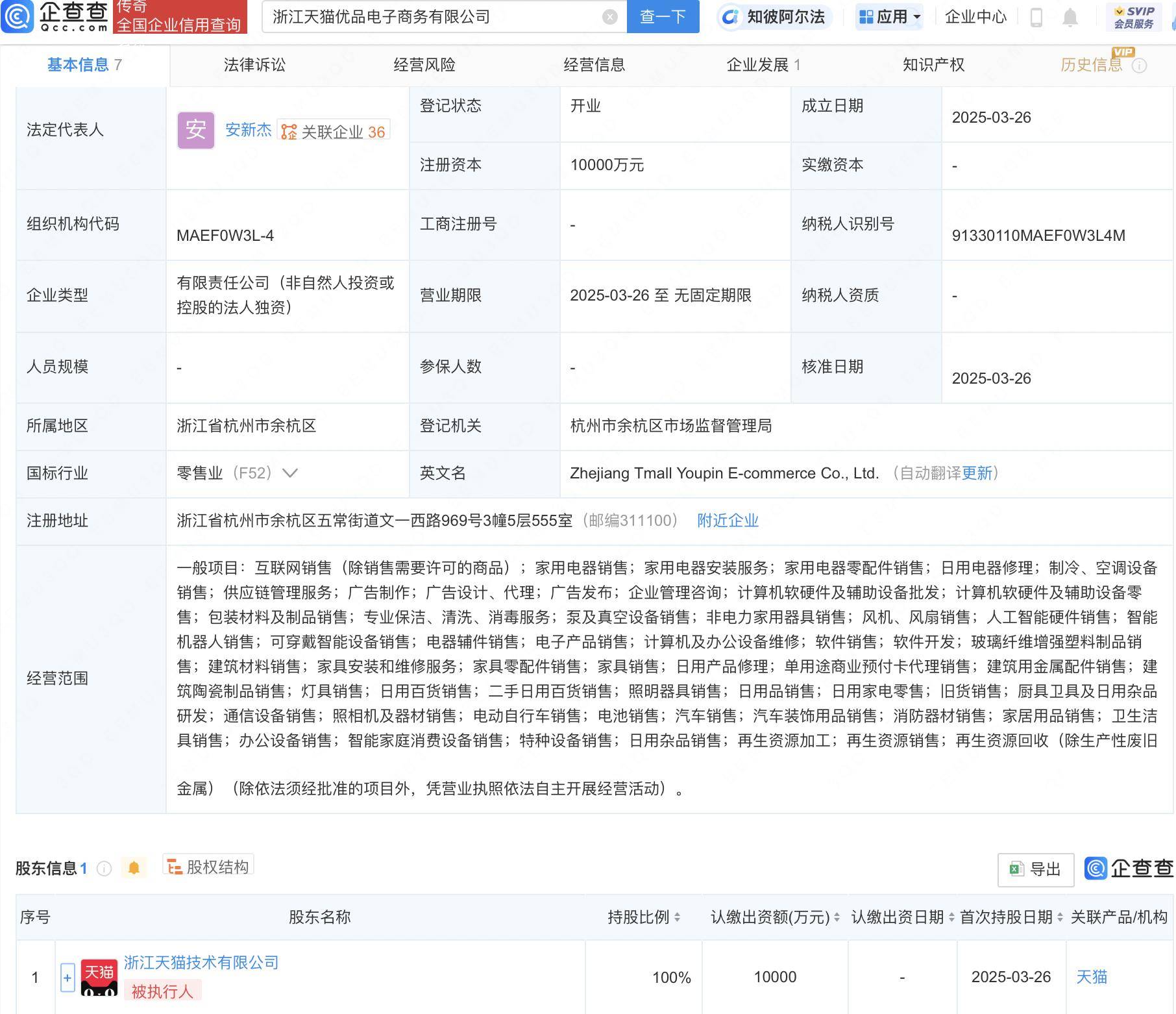Click the 安 avatar of legal representative
This screenshot has width=1176, height=1014.
tap(195, 130)
